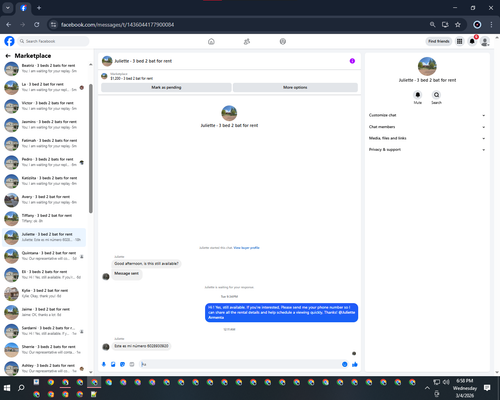View site information icon in address bar
This screenshot has height=400, width=500.
tap(53, 25)
